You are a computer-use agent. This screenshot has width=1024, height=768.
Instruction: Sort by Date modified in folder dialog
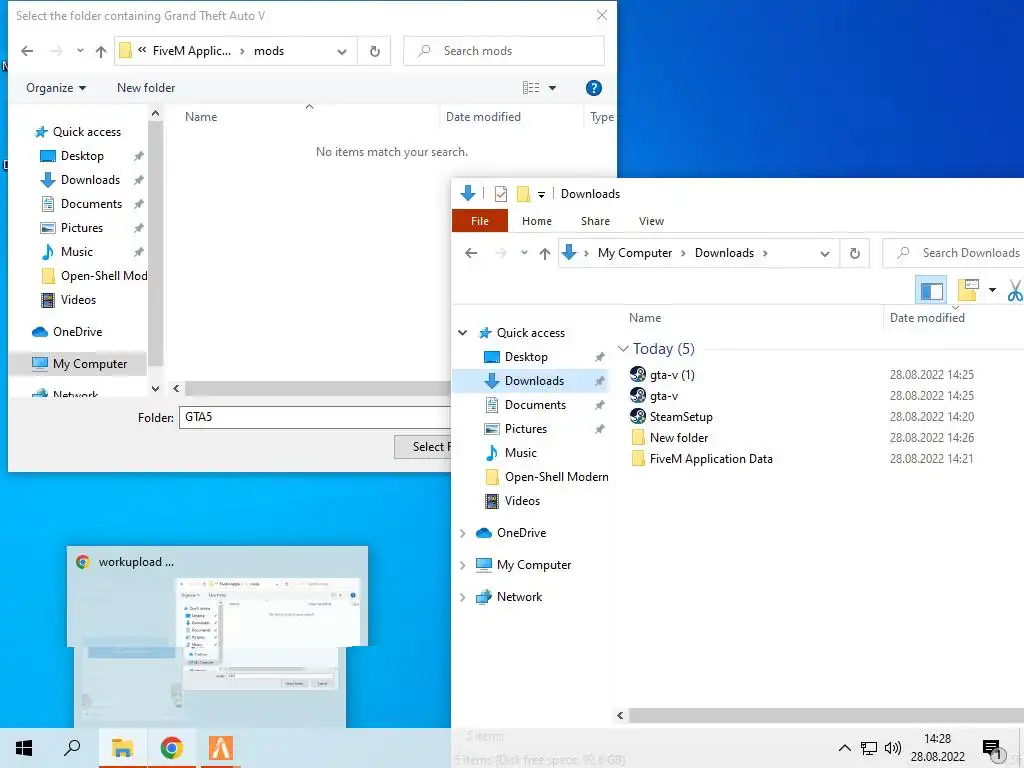tap(483, 117)
